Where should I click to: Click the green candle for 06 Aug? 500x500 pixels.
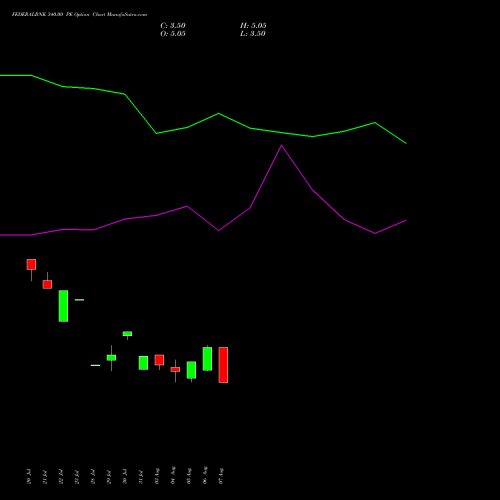pyautogui.click(x=207, y=359)
